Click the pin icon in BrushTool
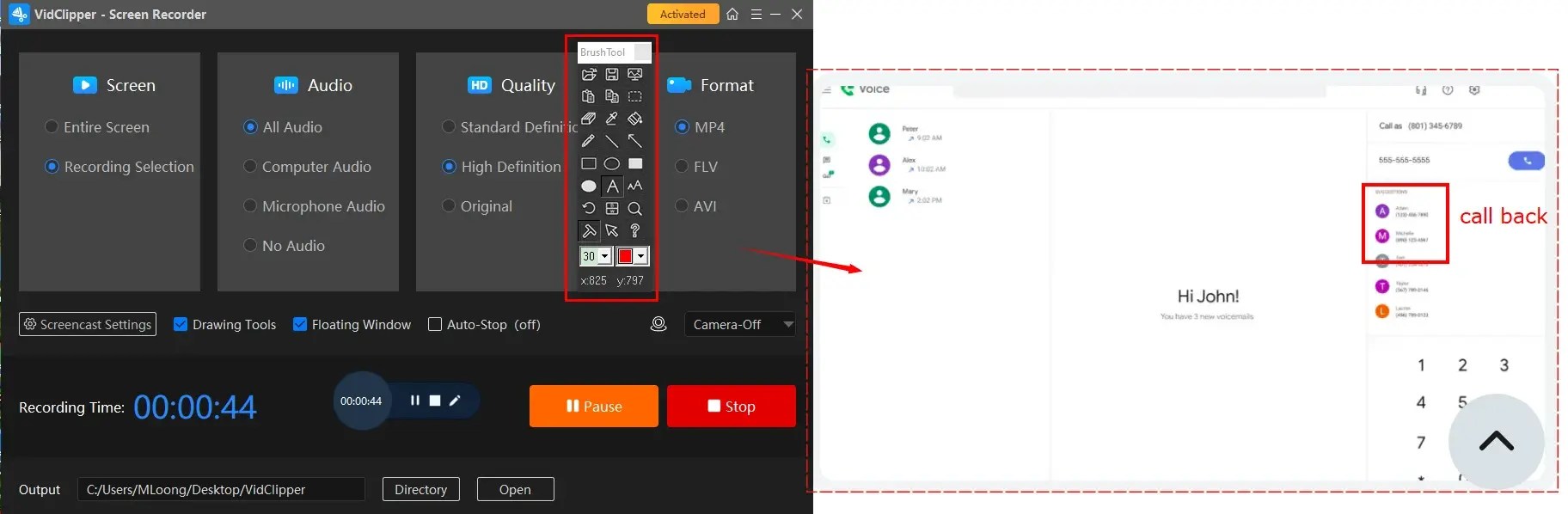Image resolution: width=1568 pixels, height=514 pixels. coord(589,230)
